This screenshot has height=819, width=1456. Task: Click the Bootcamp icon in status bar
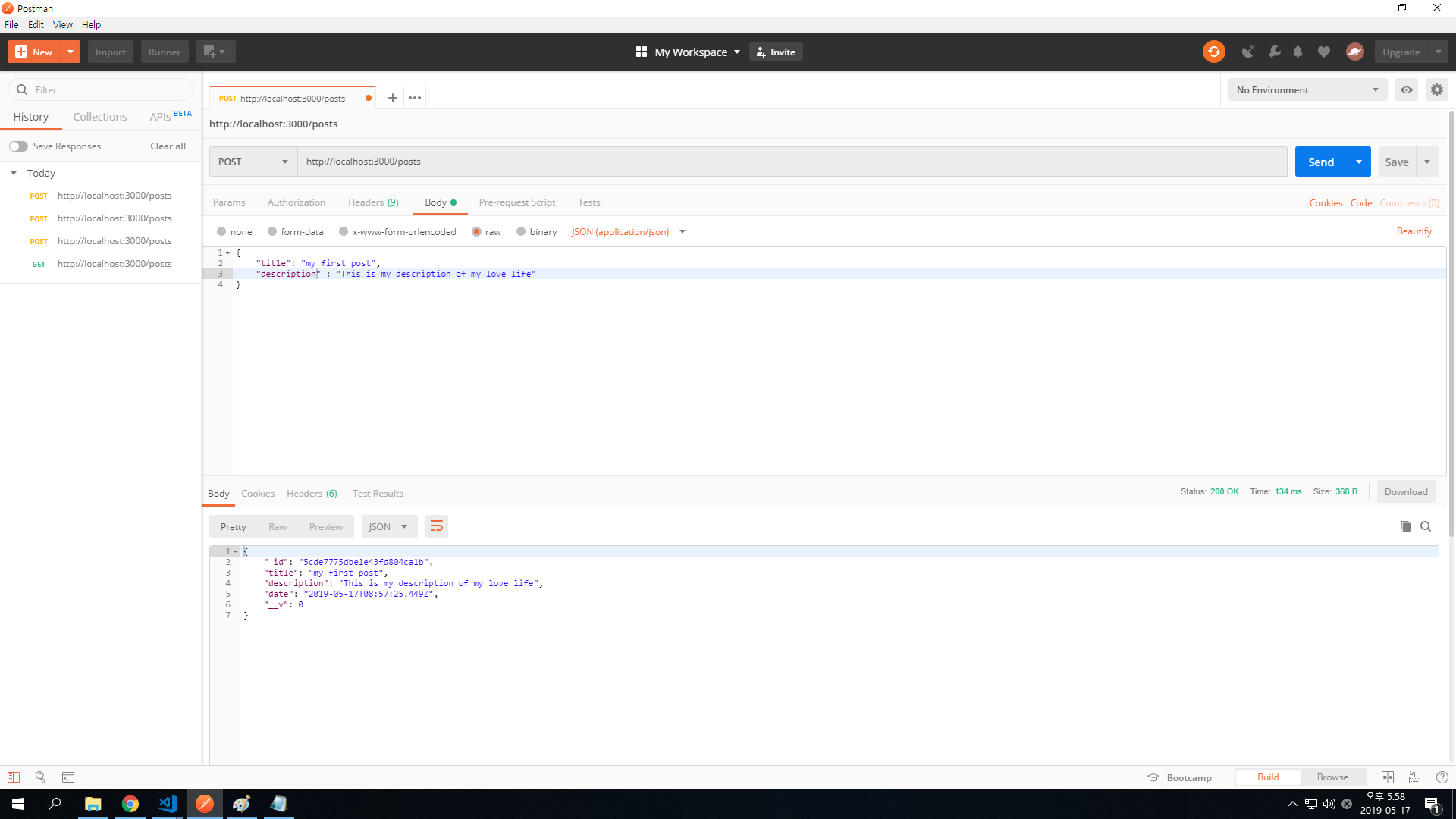point(1153,777)
